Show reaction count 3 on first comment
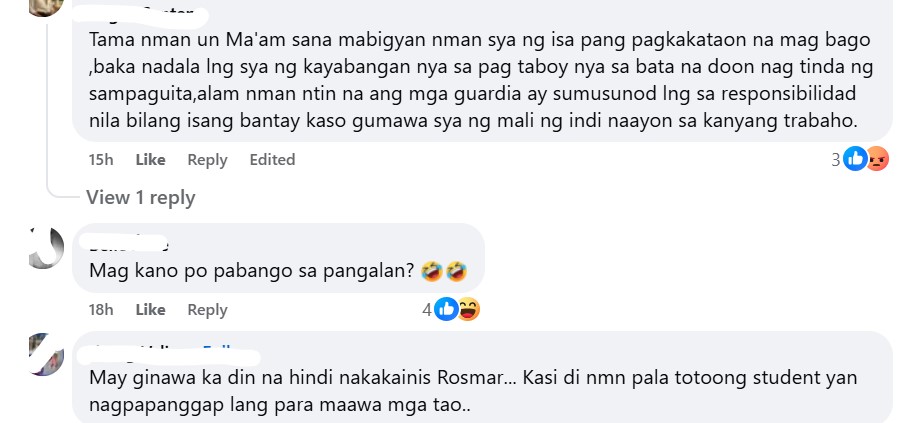906x423 pixels. pyautogui.click(x=836, y=159)
